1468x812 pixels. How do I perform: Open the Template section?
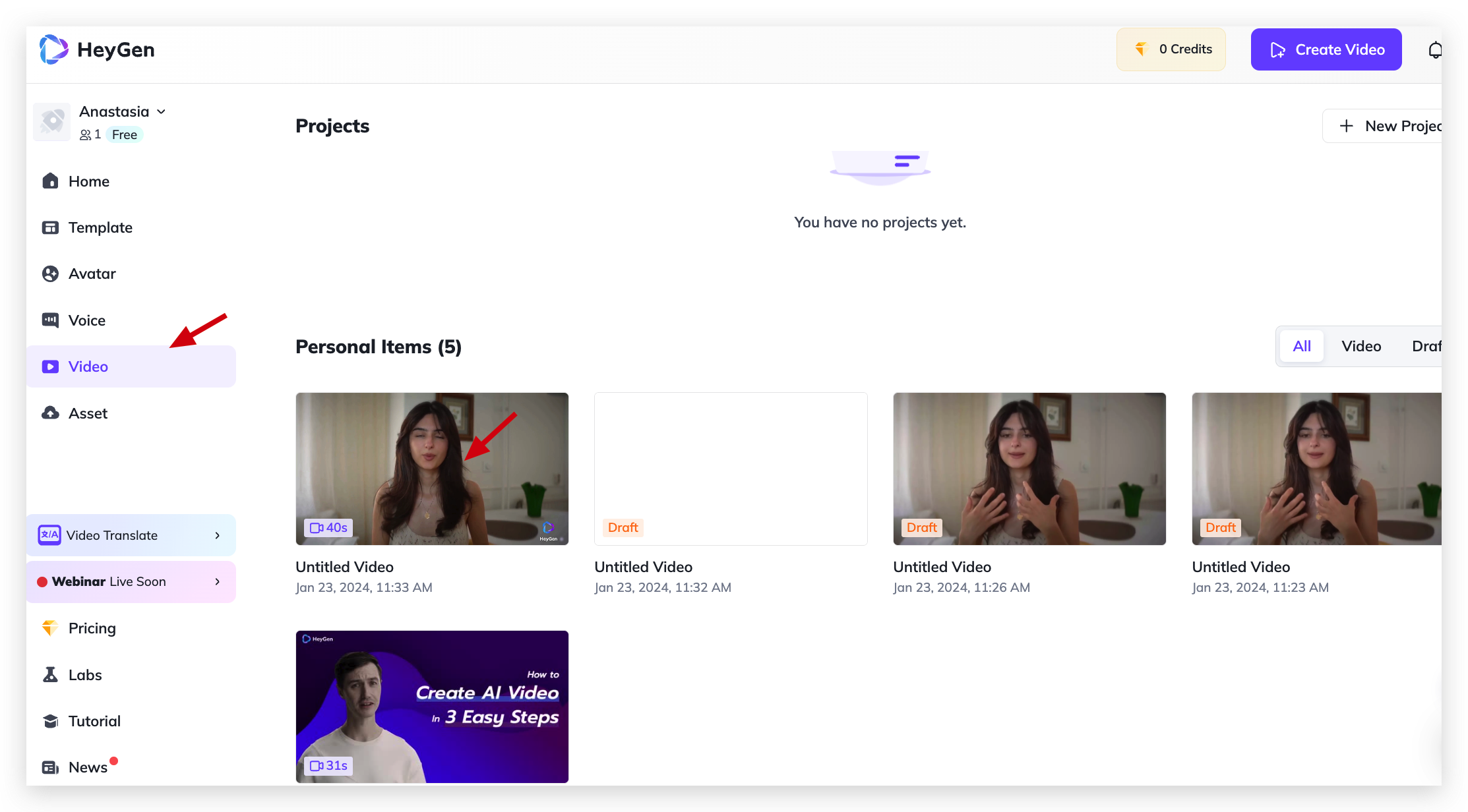[100, 227]
